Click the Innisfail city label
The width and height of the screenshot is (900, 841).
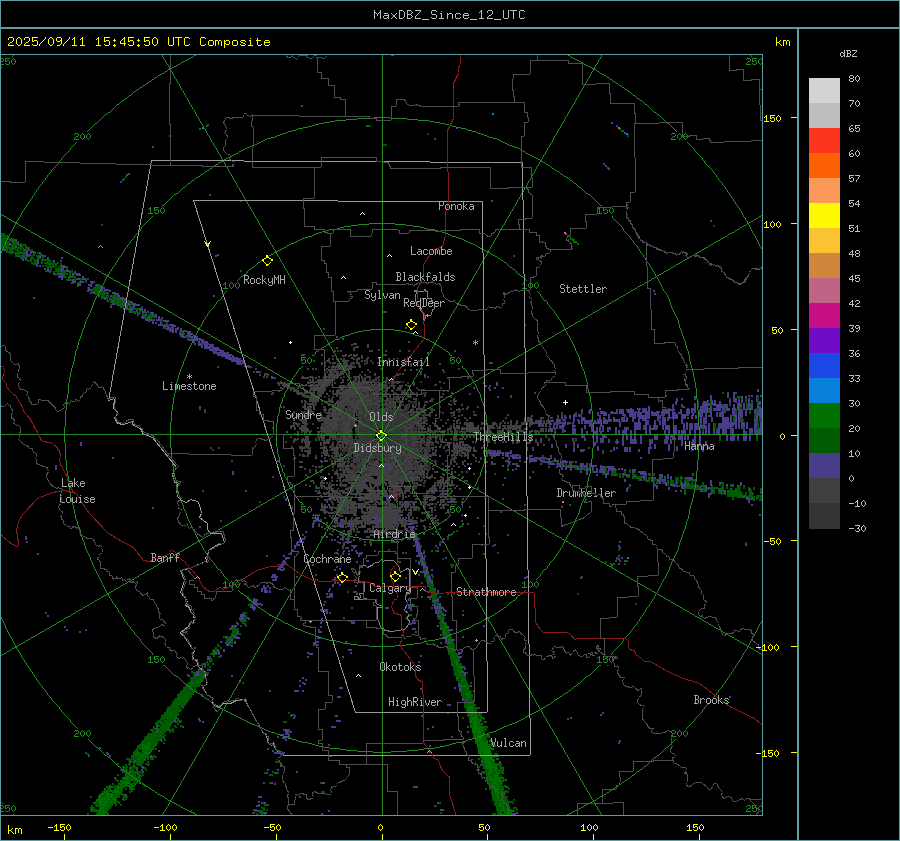pos(404,362)
